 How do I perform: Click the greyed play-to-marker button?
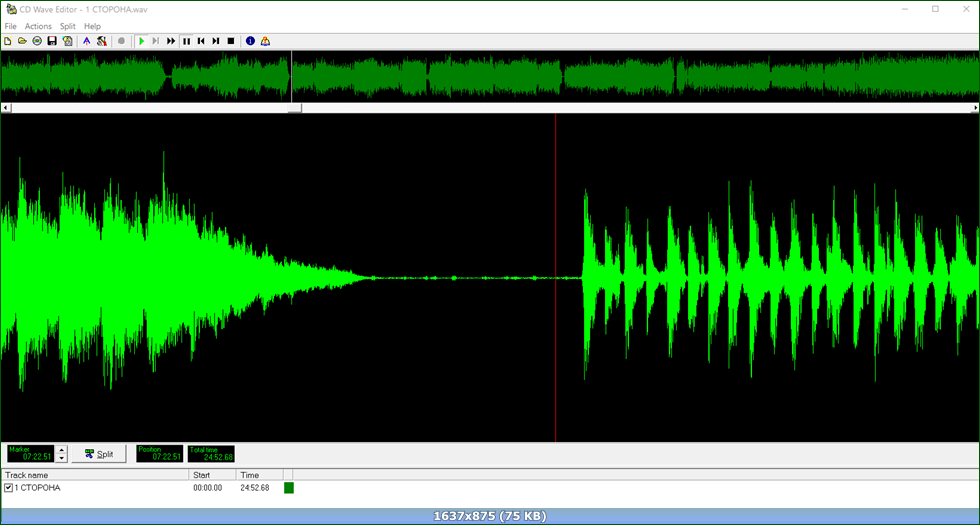click(x=156, y=41)
